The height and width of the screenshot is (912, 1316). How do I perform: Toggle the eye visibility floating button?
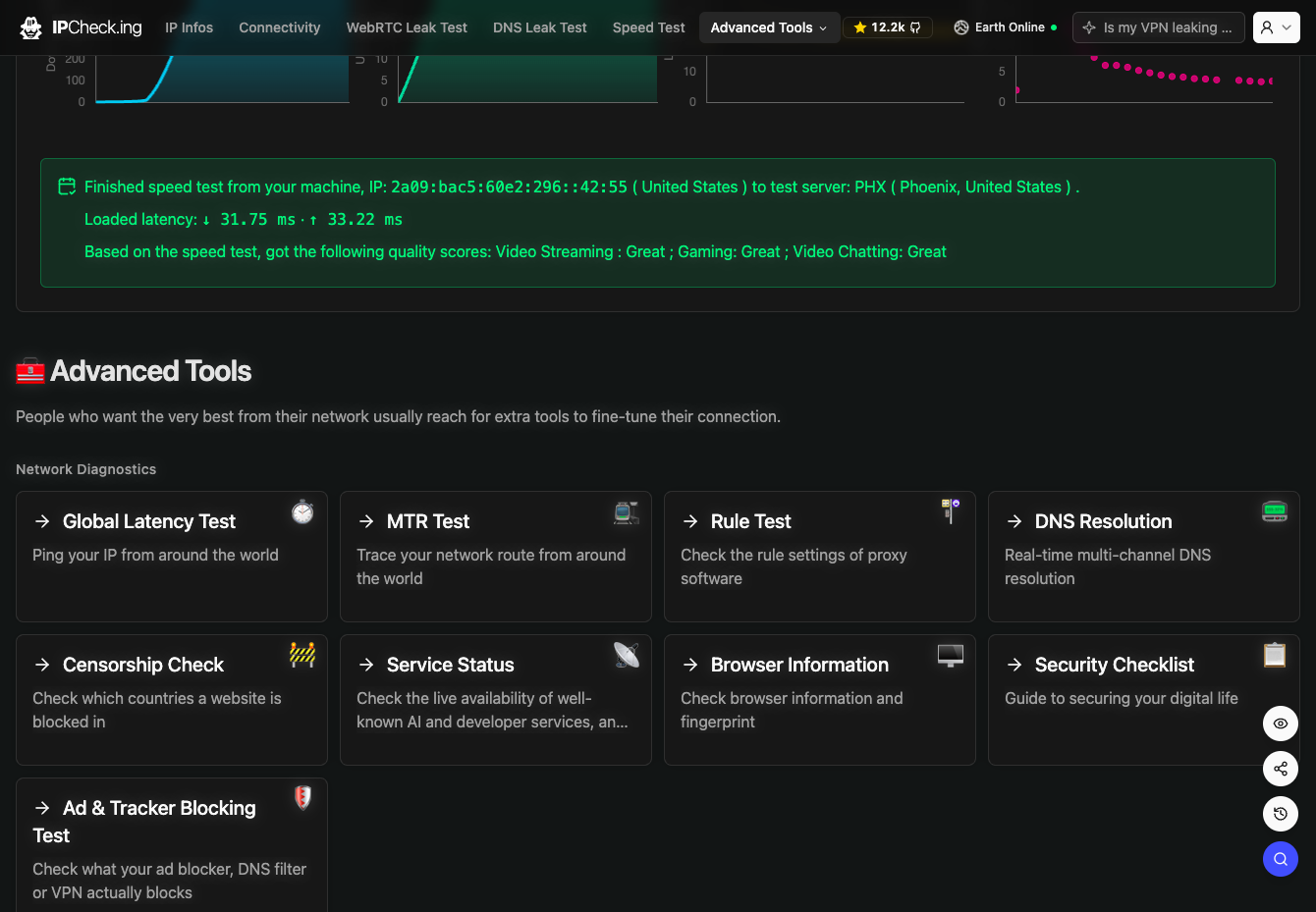point(1281,724)
